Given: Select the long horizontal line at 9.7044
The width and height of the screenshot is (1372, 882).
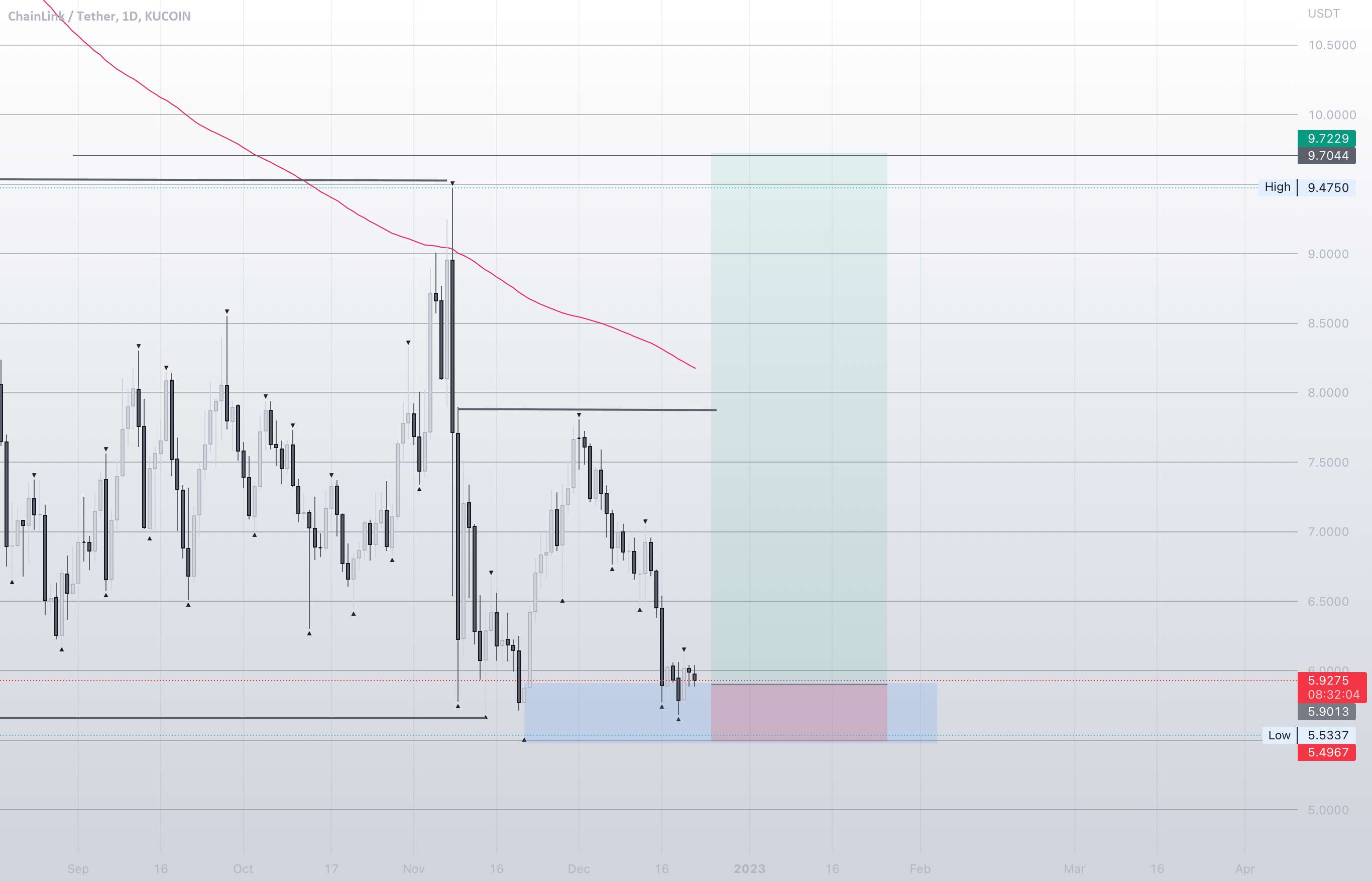Looking at the screenshot, I should 684,156.
